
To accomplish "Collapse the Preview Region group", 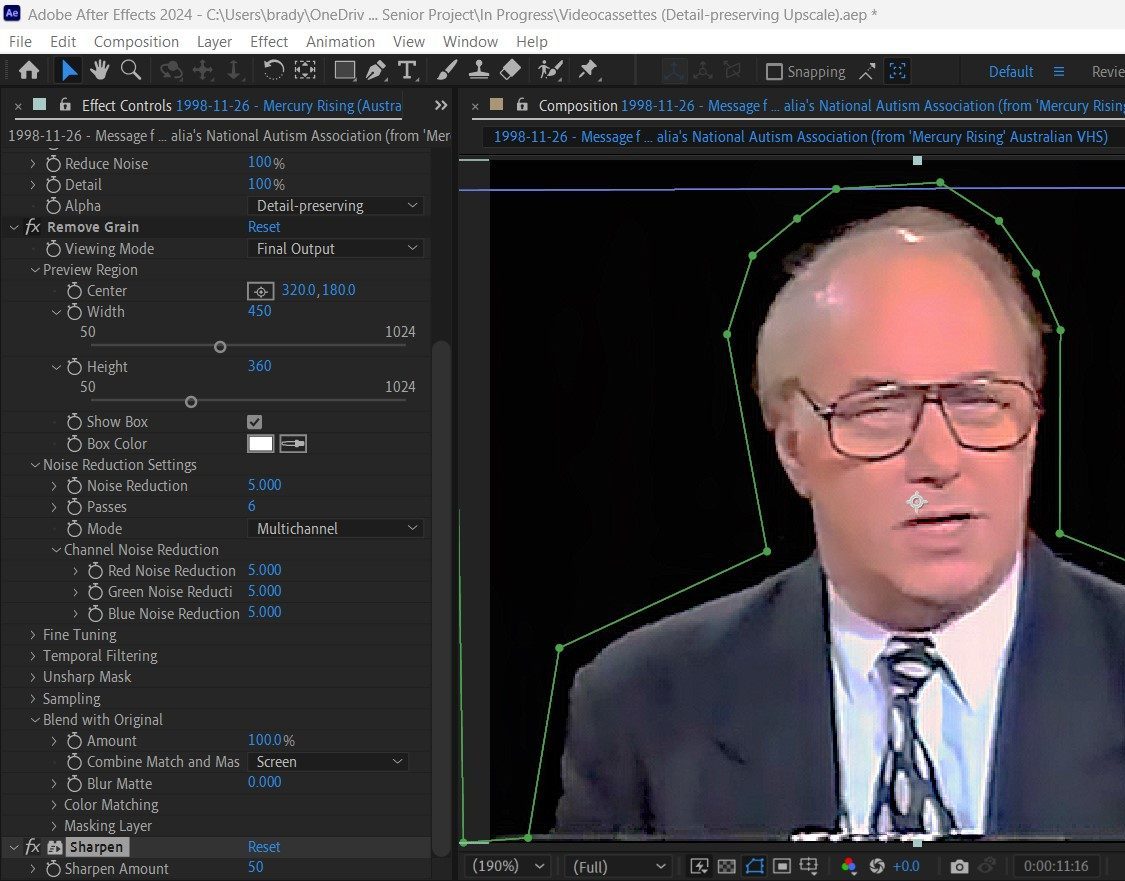I will coord(34,270).
